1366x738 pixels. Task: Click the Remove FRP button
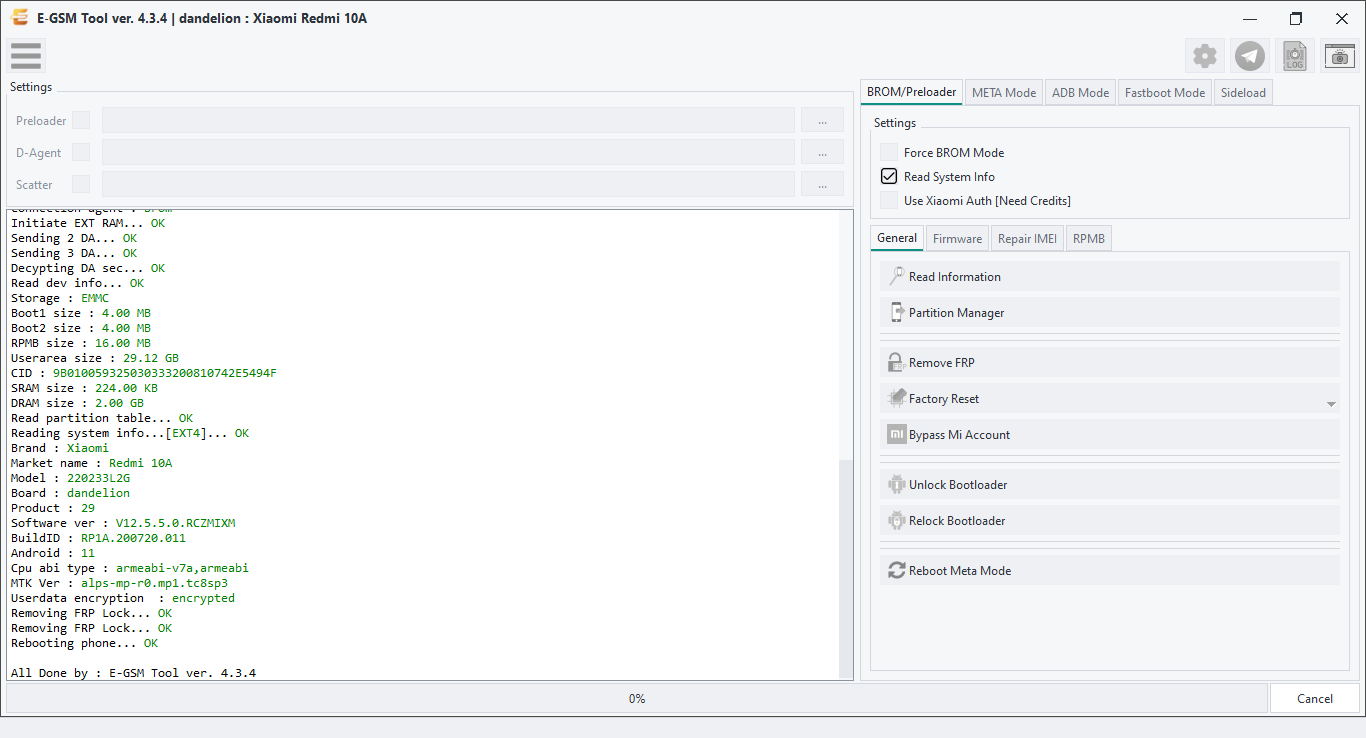(x=1110, y=363)
